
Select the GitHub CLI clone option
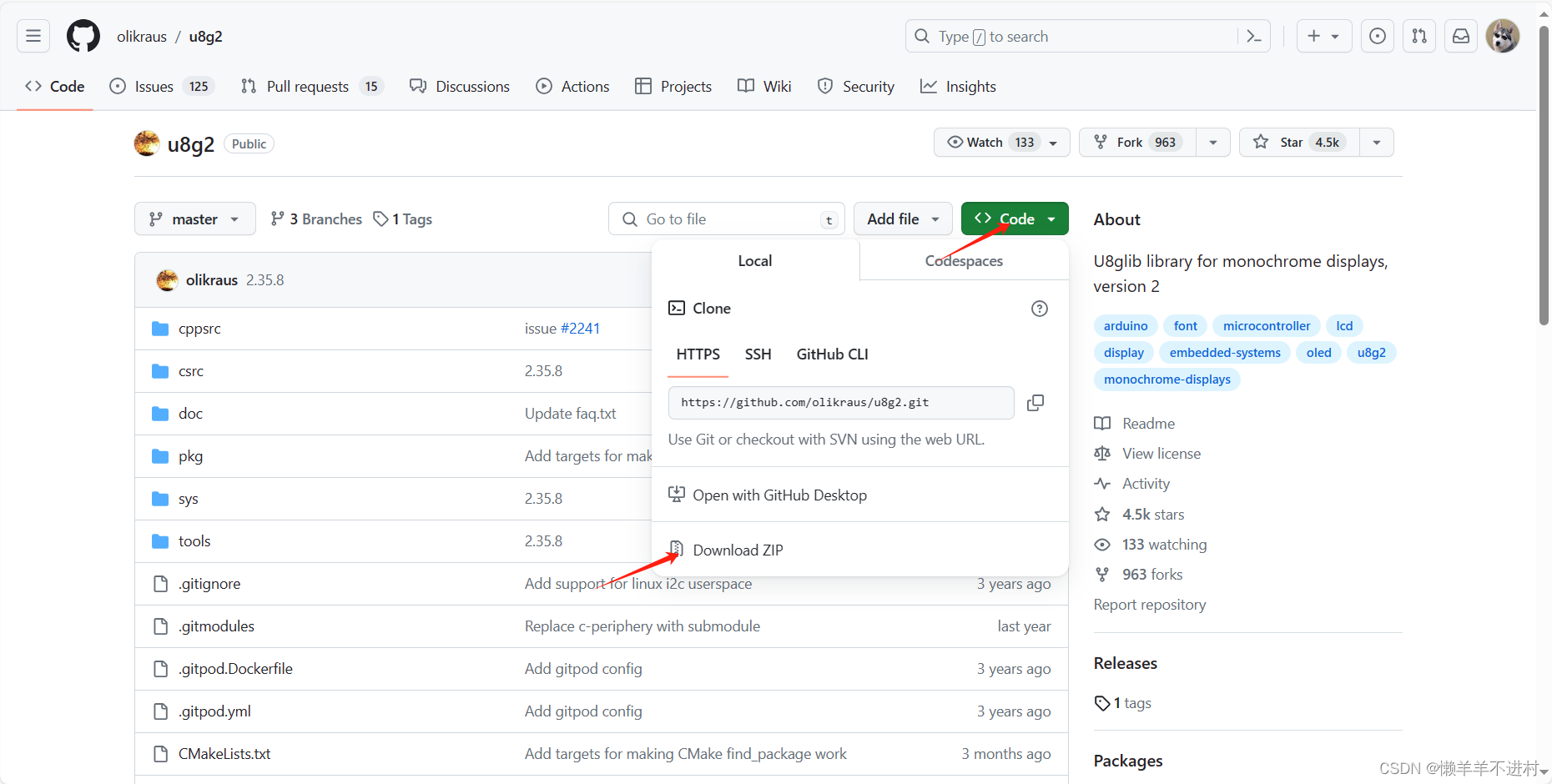(832, 354)
